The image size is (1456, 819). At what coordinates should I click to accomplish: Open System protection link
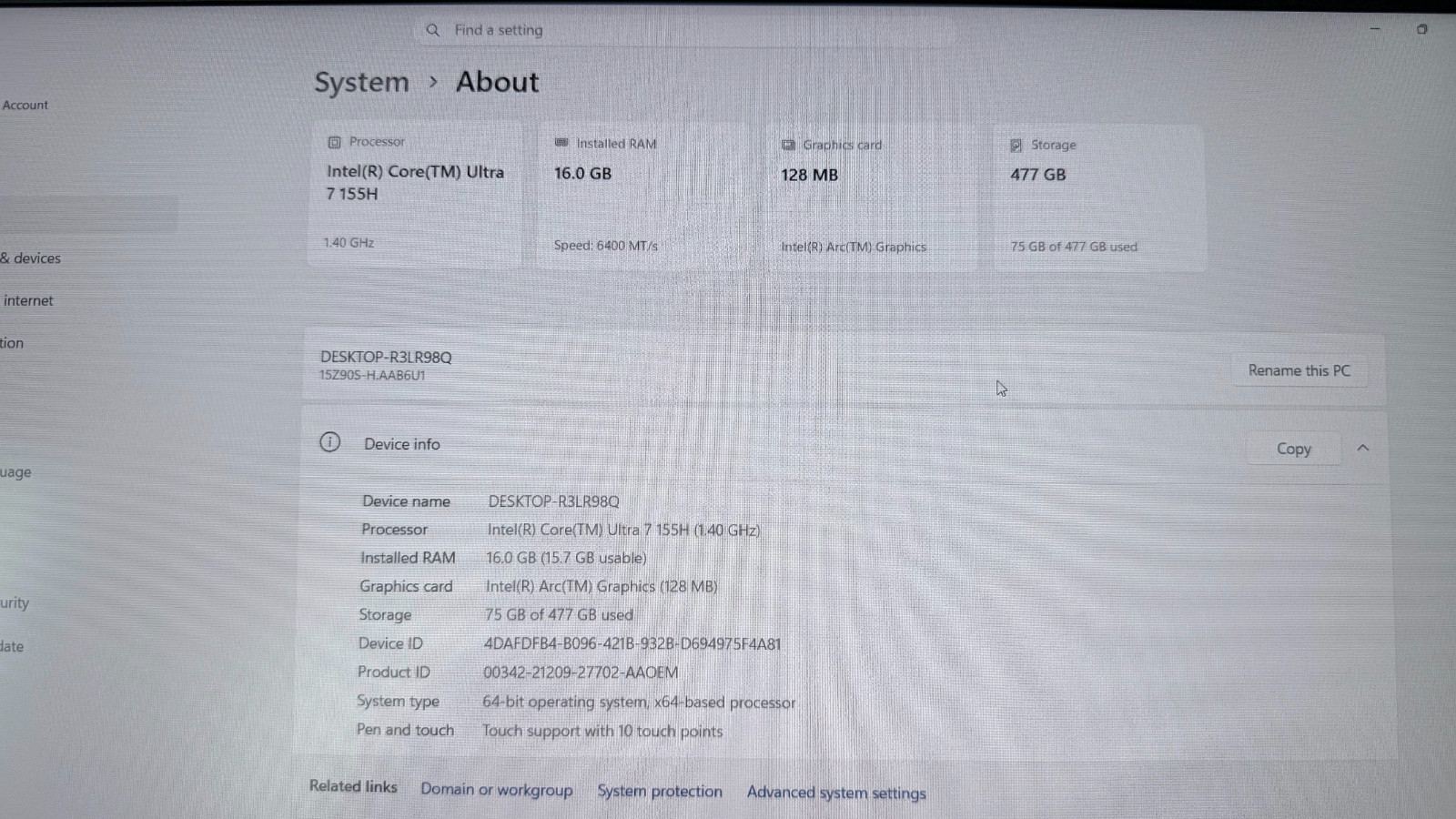660,791
